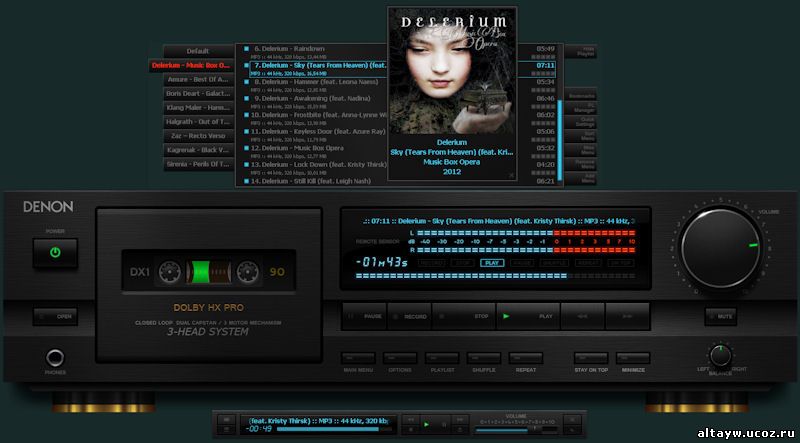Select track 9. Delerium - Awakening
Viewport: 800px width, 443px height.
coord(315,102)
